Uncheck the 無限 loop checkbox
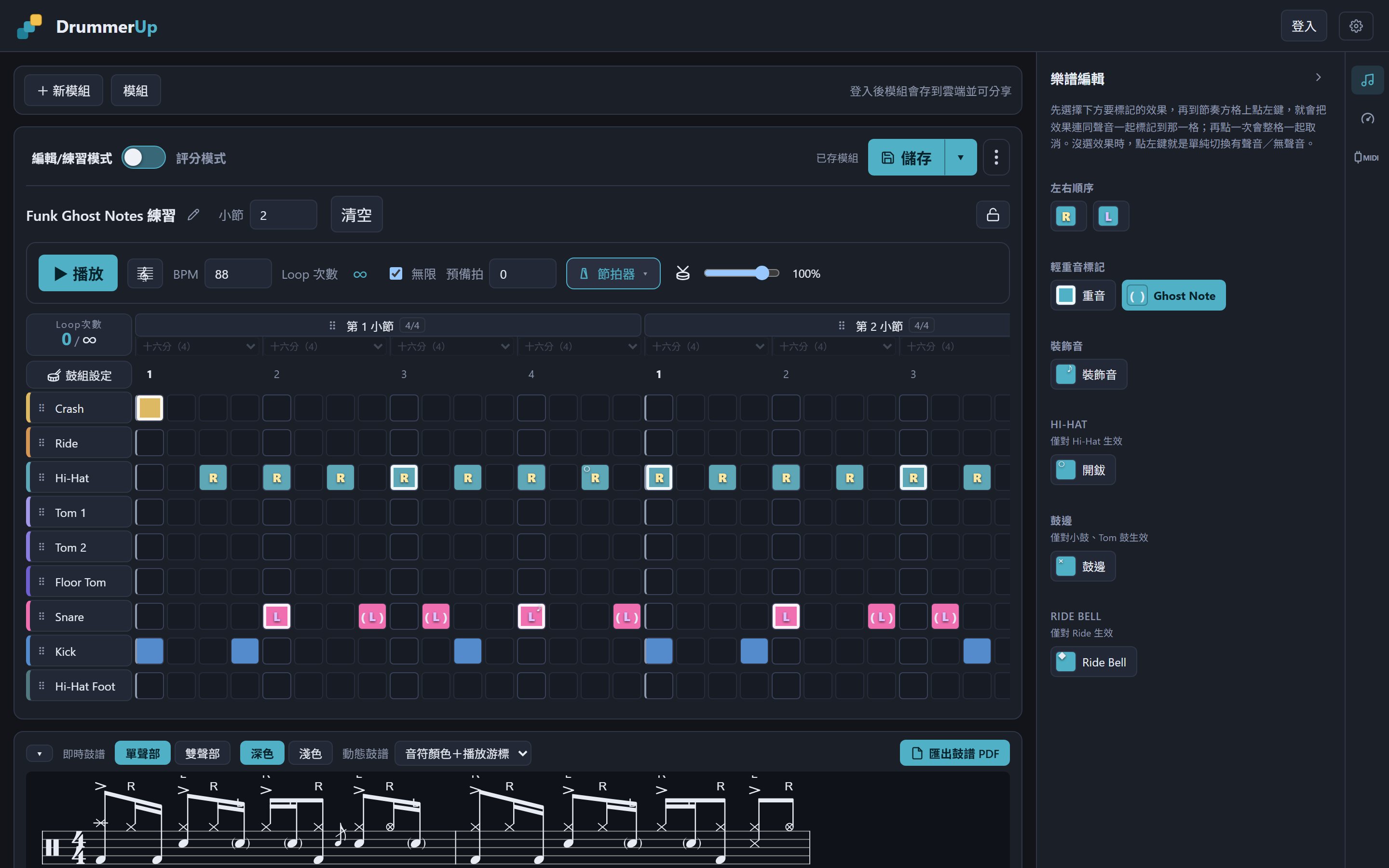Viewport: 1389px width, 868px height. coord(395,273)
